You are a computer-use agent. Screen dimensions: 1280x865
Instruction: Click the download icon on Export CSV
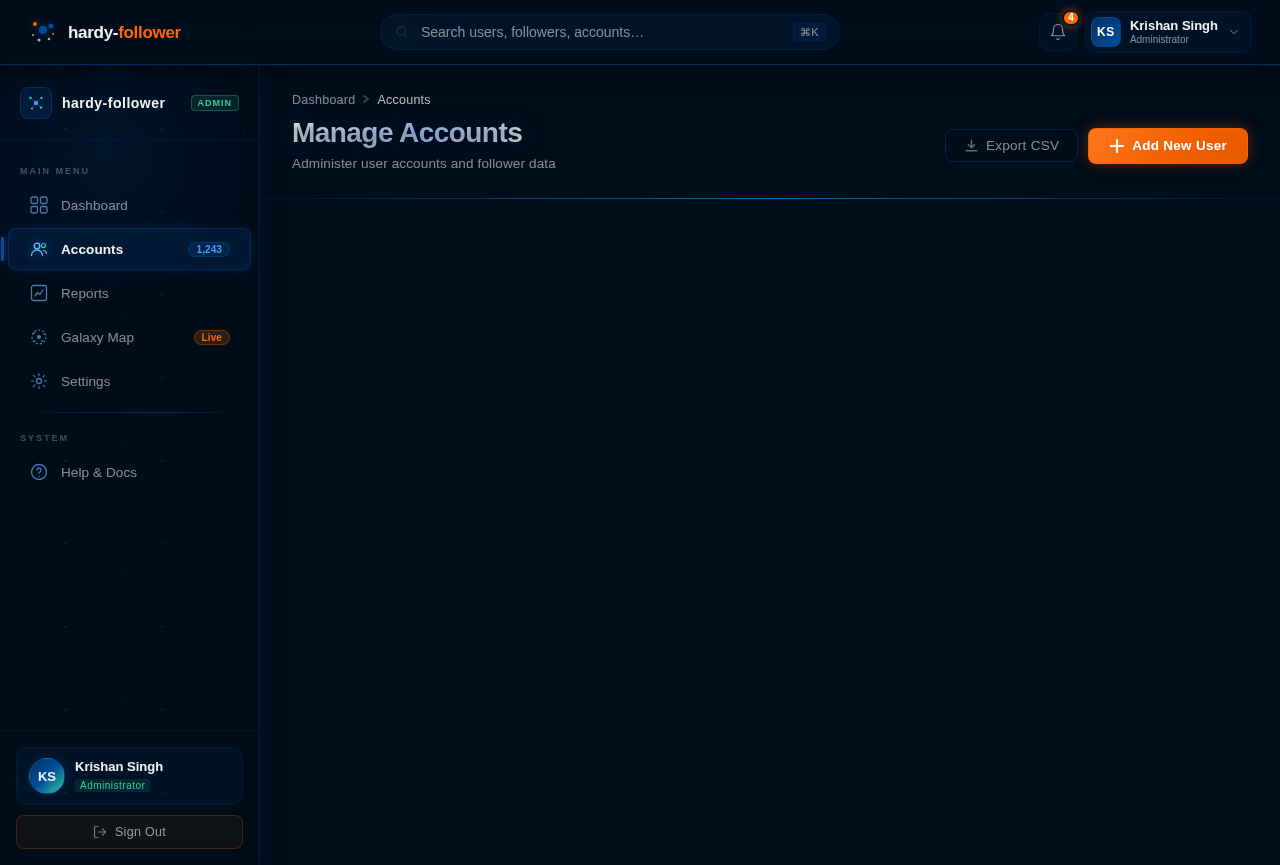pos(971,146)
